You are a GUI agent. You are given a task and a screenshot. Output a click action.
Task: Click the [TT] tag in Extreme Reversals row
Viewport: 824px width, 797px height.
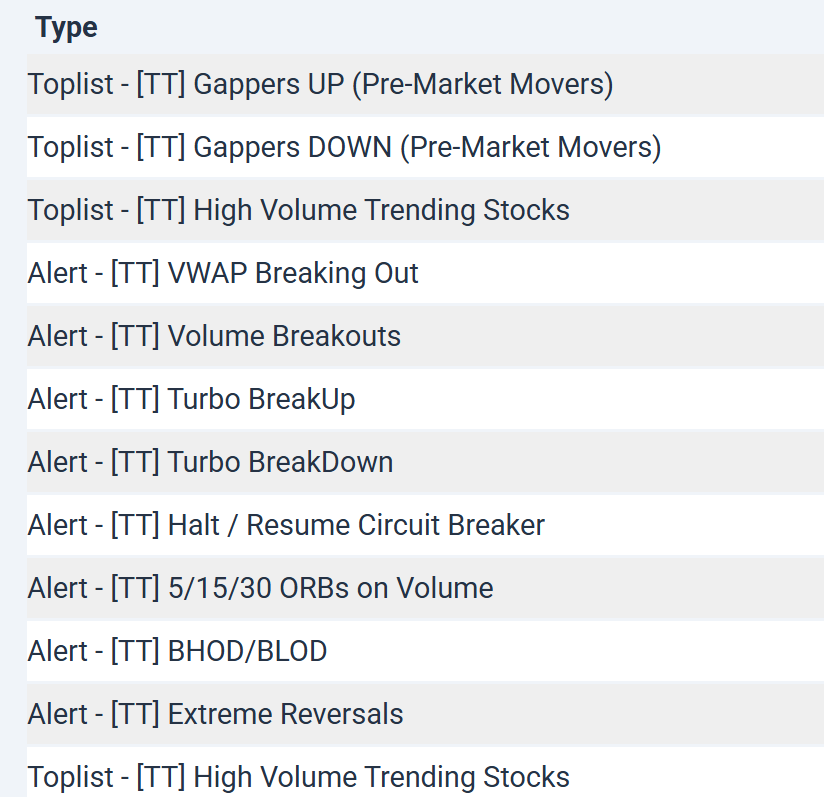[135, 714]
